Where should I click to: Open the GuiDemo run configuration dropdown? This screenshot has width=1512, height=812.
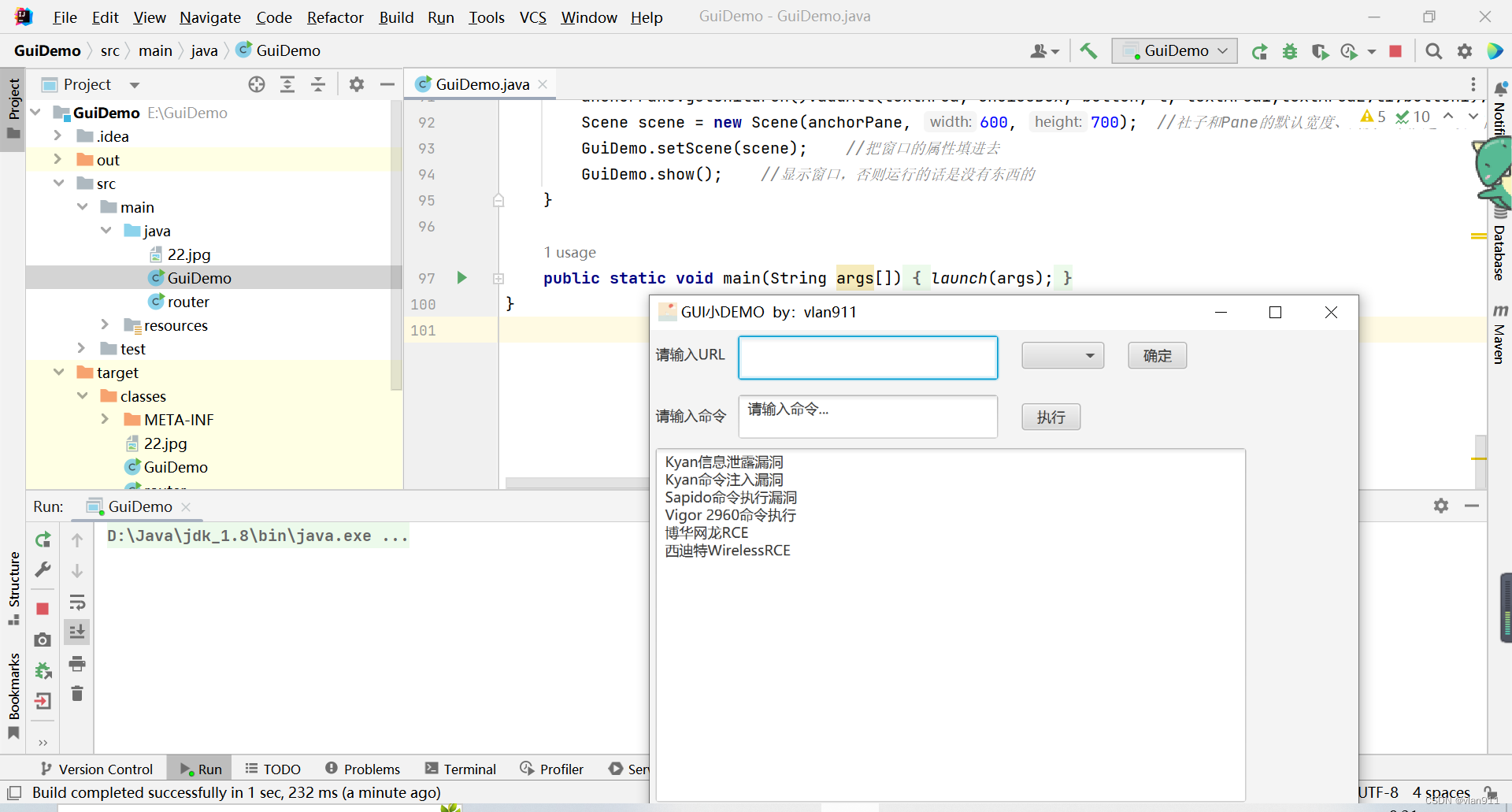(x=1175, y=51)
